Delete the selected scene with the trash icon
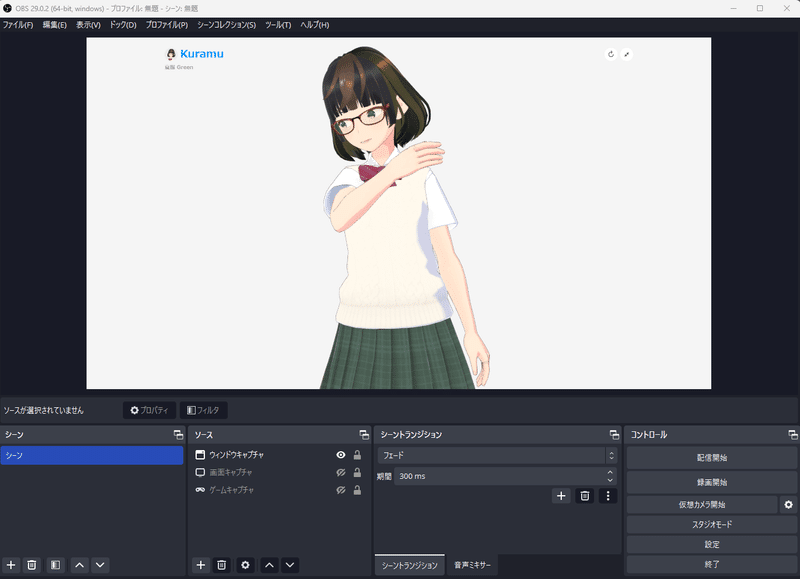Image resolution: width=800 pixels, height=579 pixels. (32, 565)
